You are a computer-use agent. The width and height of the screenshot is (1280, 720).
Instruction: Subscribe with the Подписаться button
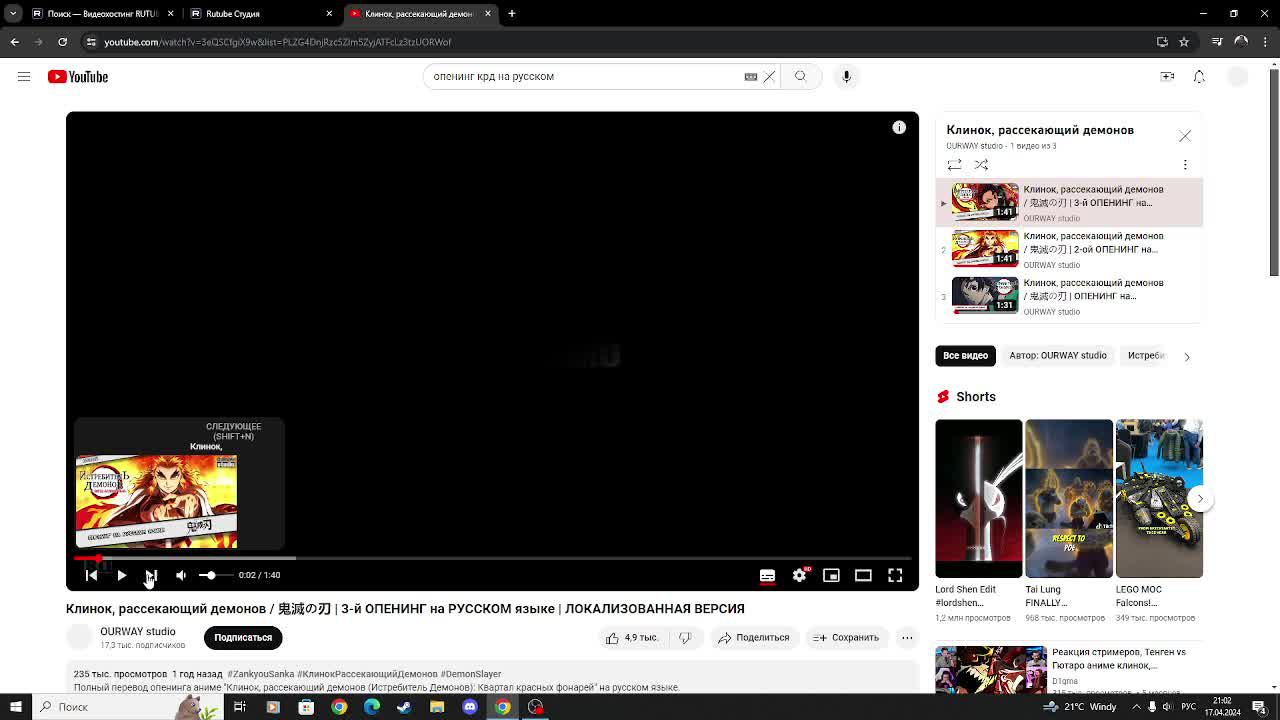pos(243,638)
